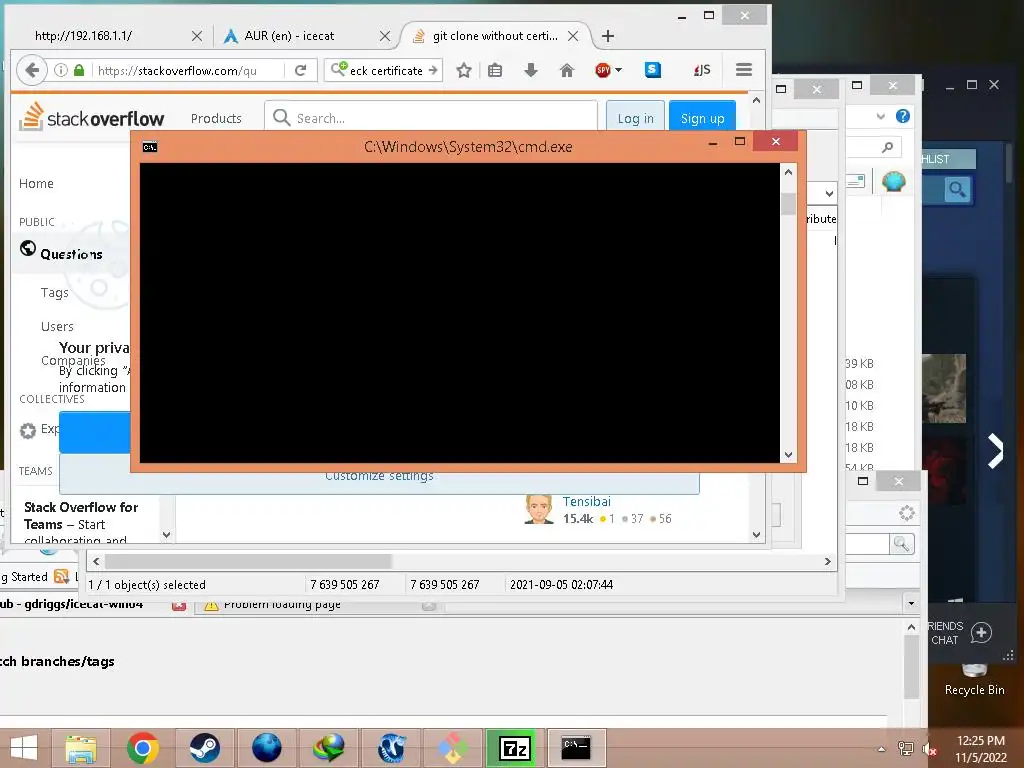Click the cmd window scroll down arrow
Screen dimensions: 1024x768
788,455
